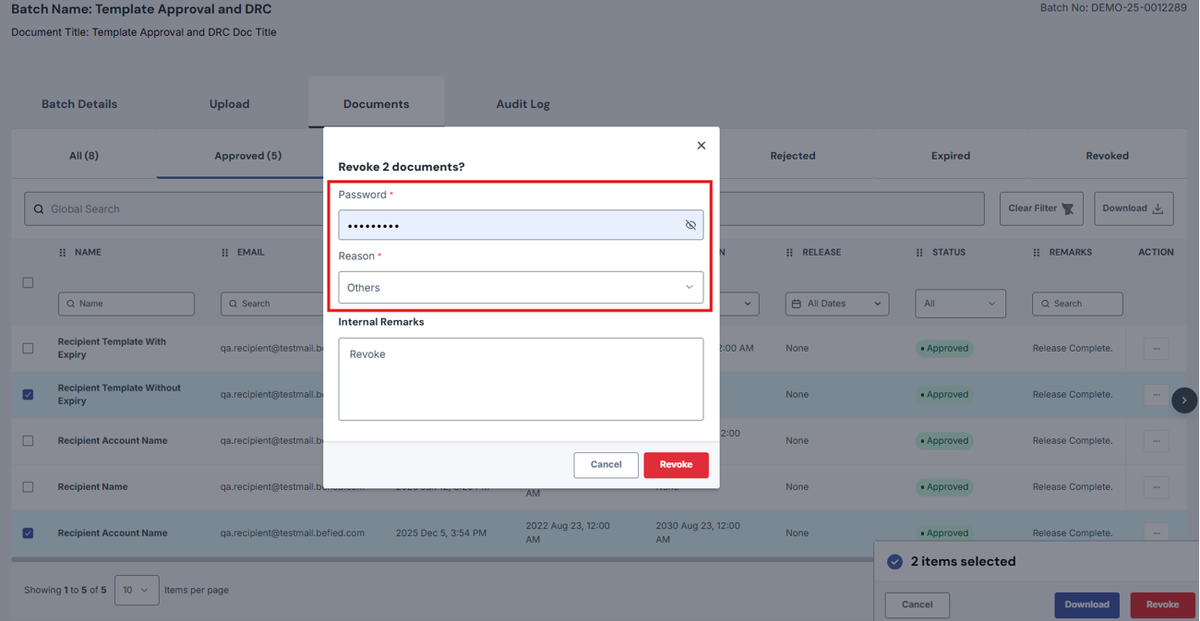The width and height of the screenshot is (1200, 621).
Task: Click Cancel in the items selected bar
Action: point(917,604)
